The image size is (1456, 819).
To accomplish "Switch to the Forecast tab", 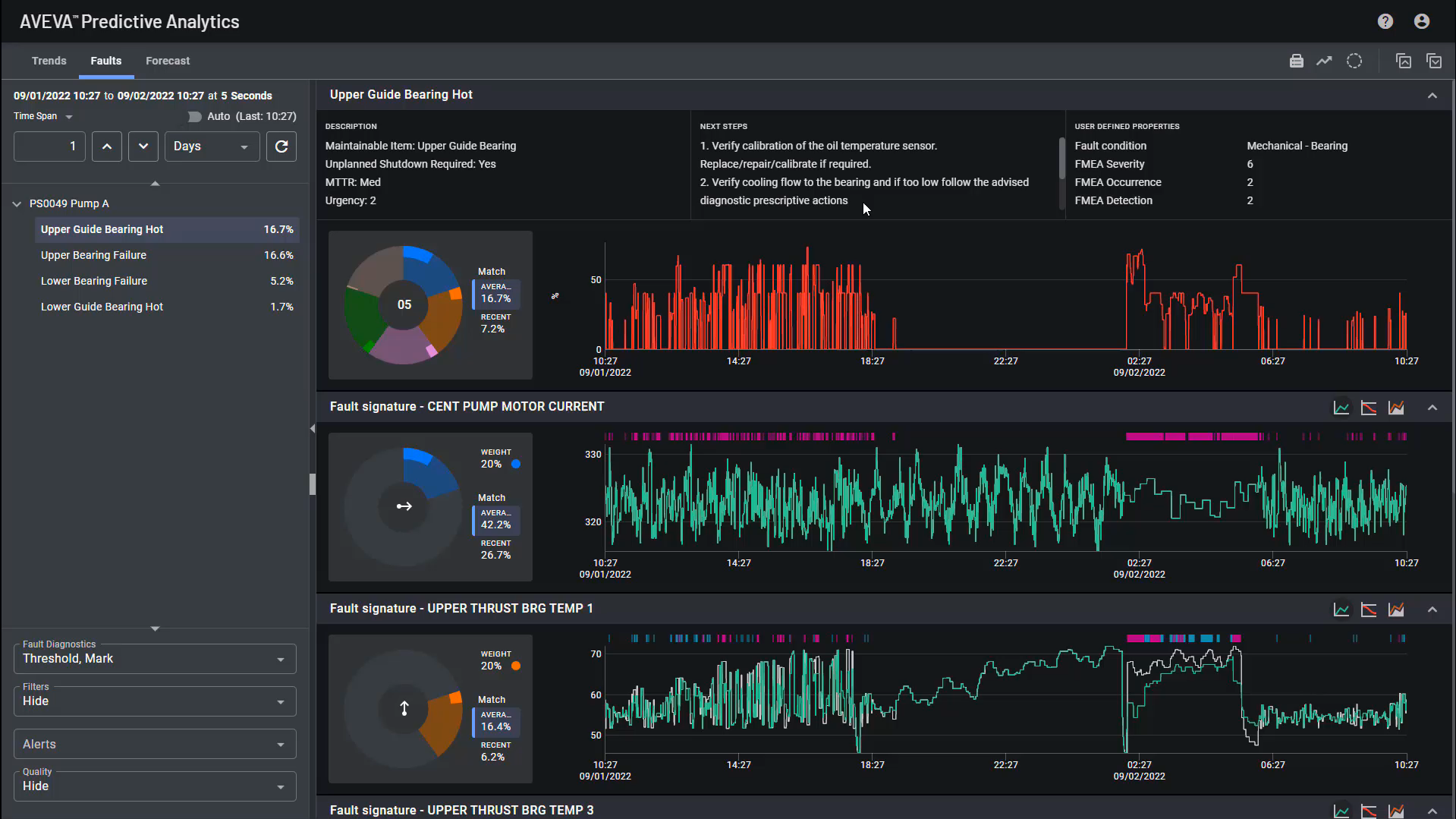I will pyautogui.click(x=168, y=61).
